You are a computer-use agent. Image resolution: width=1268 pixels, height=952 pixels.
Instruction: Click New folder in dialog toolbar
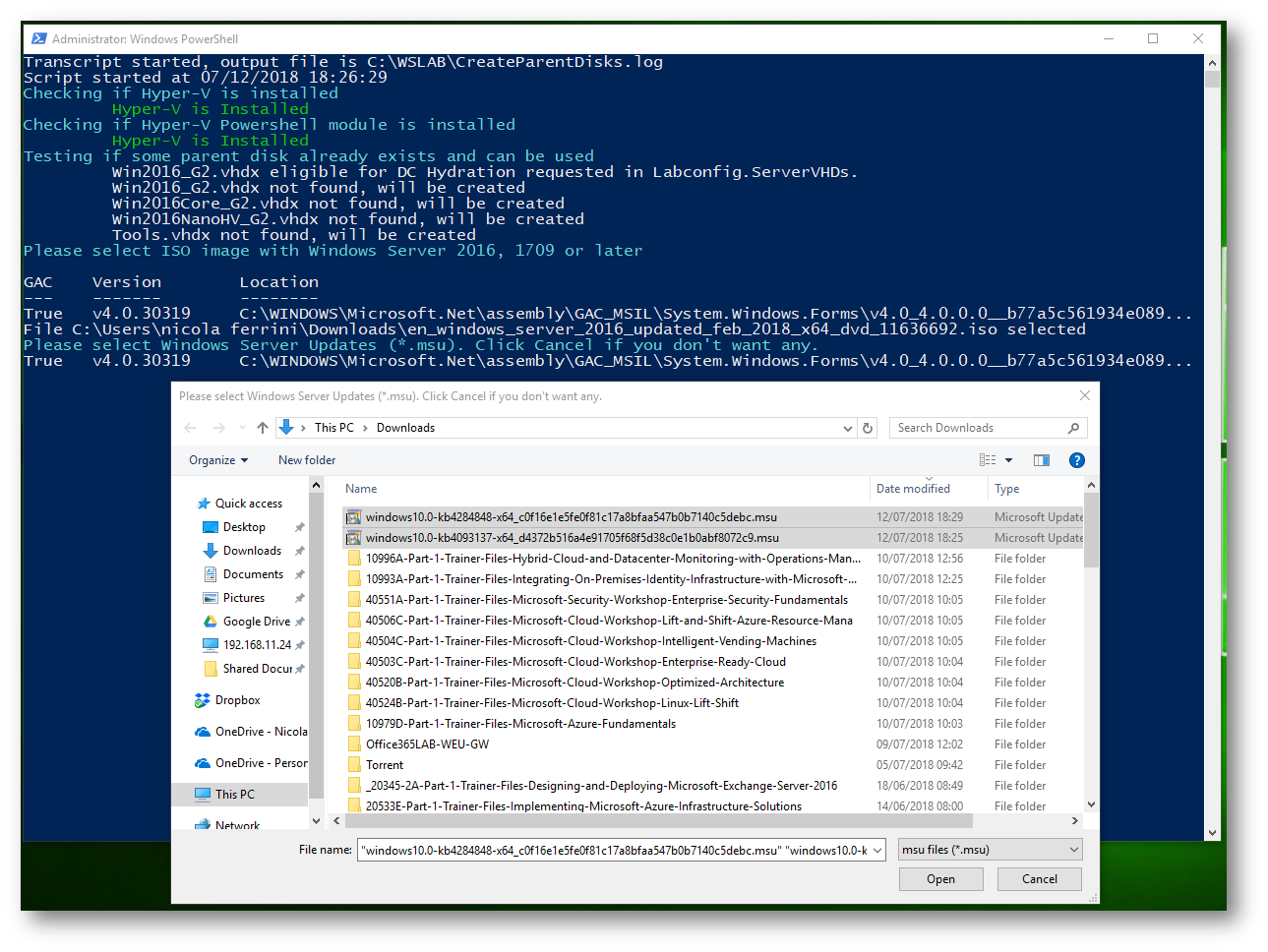coord(307,460)
